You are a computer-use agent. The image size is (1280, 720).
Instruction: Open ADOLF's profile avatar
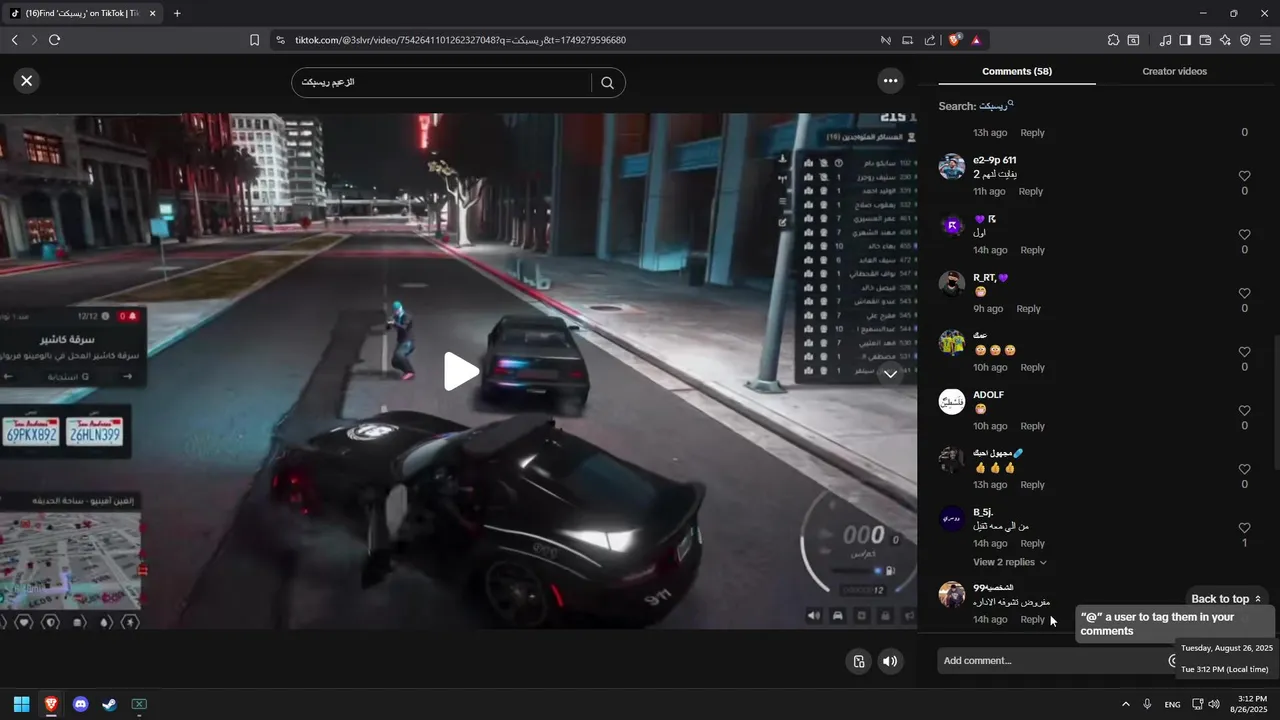tap(951, 402)
